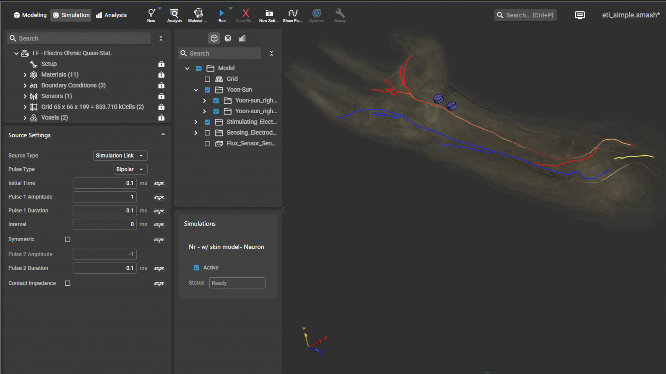The image size is (666, 374).
Task: Expand the Voxels (2) node
Action: point(25,118)
